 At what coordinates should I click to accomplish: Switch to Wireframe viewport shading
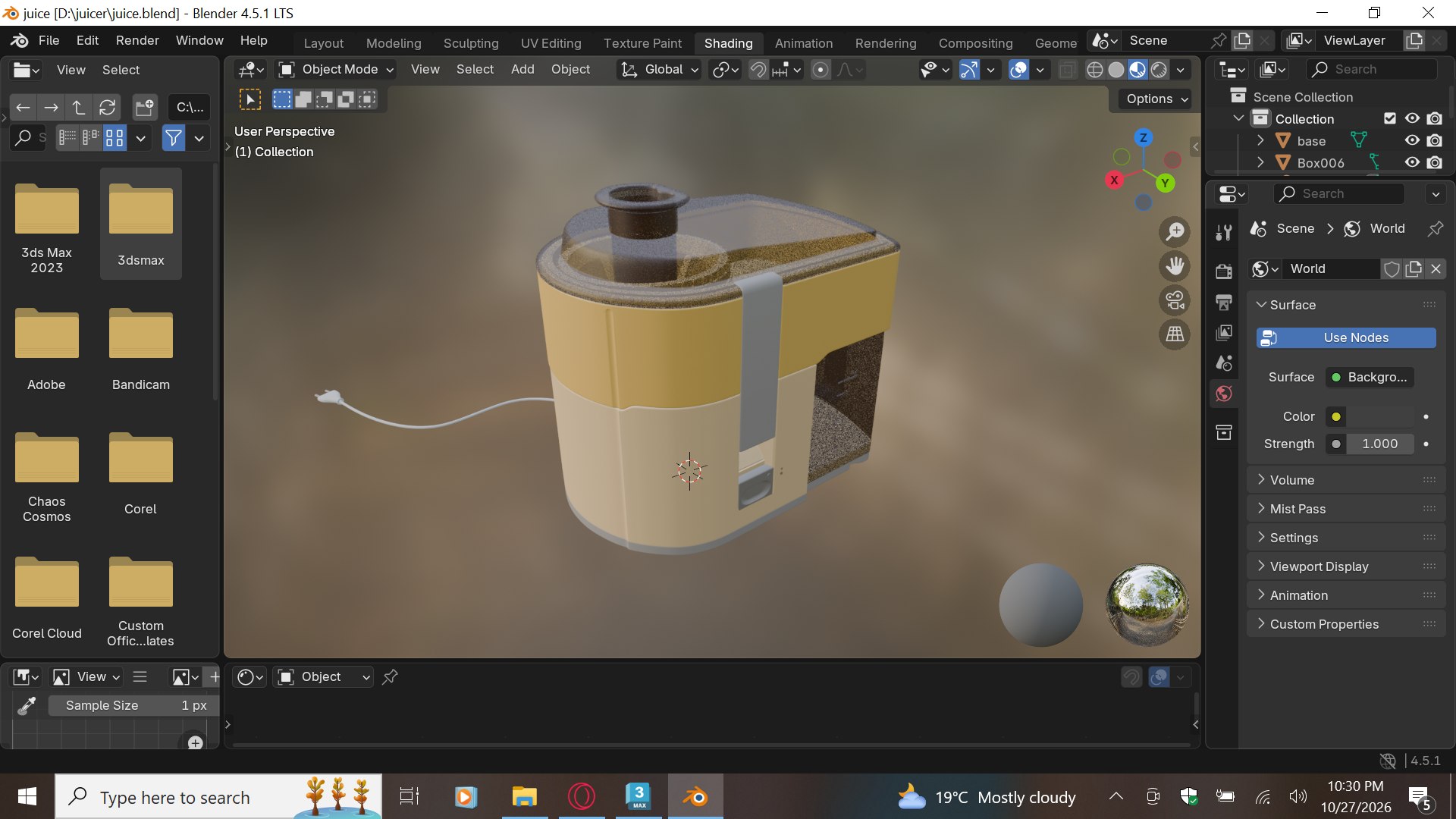[1094, 70]
